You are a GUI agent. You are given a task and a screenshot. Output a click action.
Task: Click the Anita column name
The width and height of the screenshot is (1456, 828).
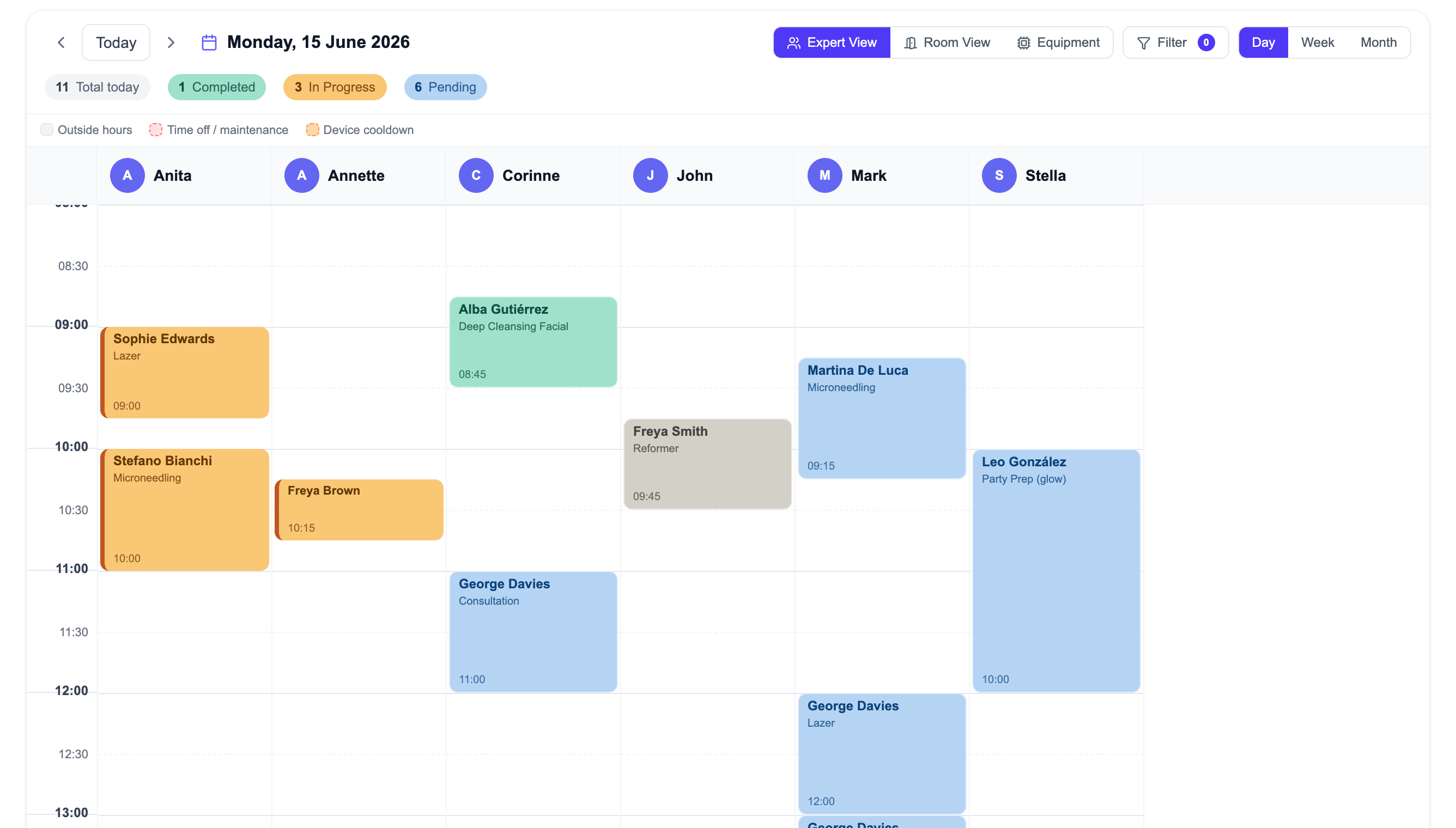pyautogui.click(x=172, y=175)
